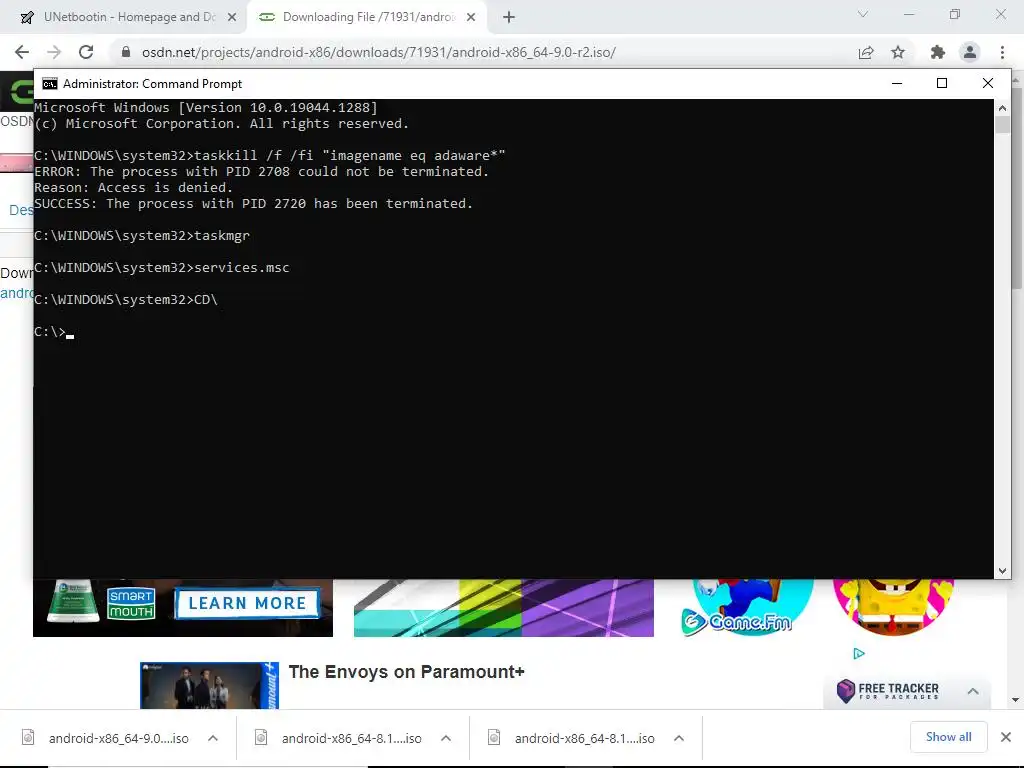Click Command Prompt scrollbar down arrow
Screen dimensions: 1024x768
pyautogui.click(x=1002, y=571)
